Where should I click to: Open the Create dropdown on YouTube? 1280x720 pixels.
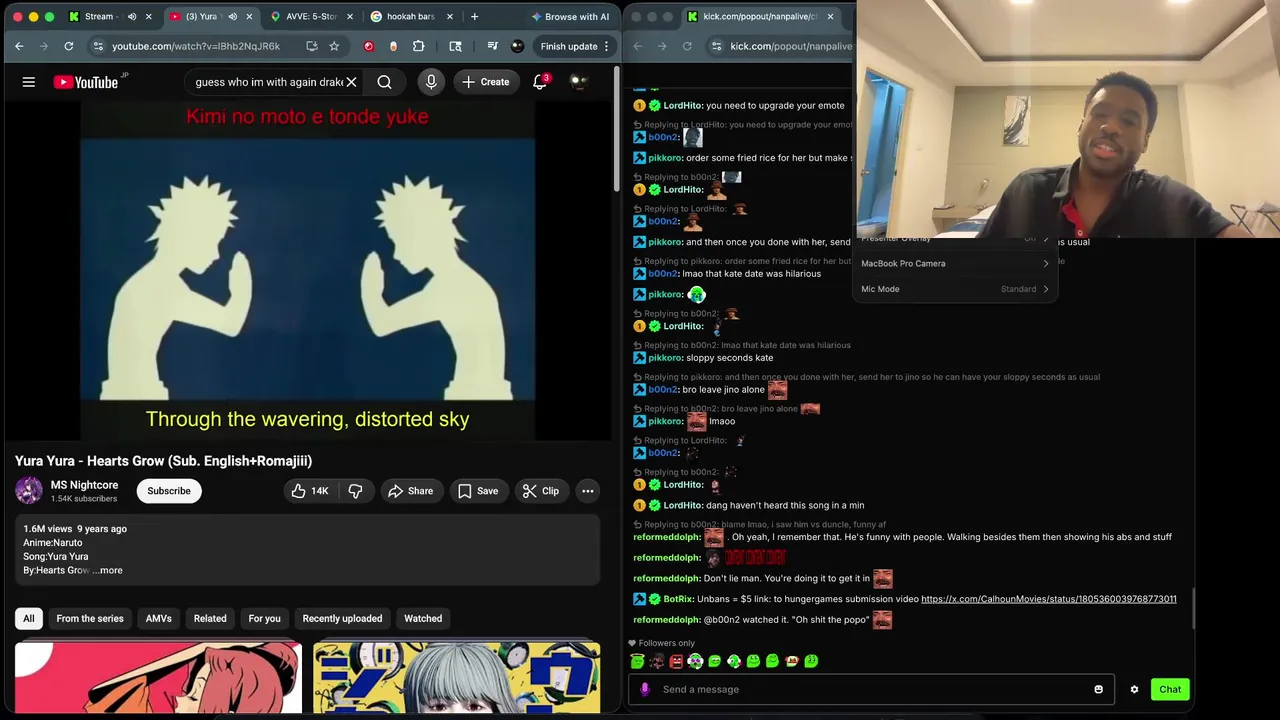coord(486,82)
